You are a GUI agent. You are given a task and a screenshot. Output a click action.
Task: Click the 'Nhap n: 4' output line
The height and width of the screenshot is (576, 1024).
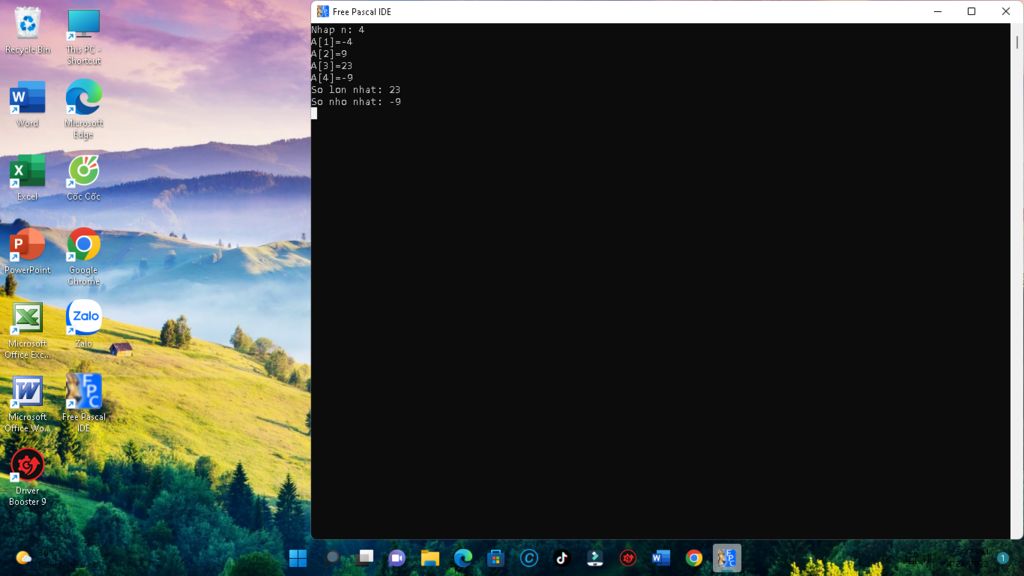pyautogui.click(x=338, y=29)
